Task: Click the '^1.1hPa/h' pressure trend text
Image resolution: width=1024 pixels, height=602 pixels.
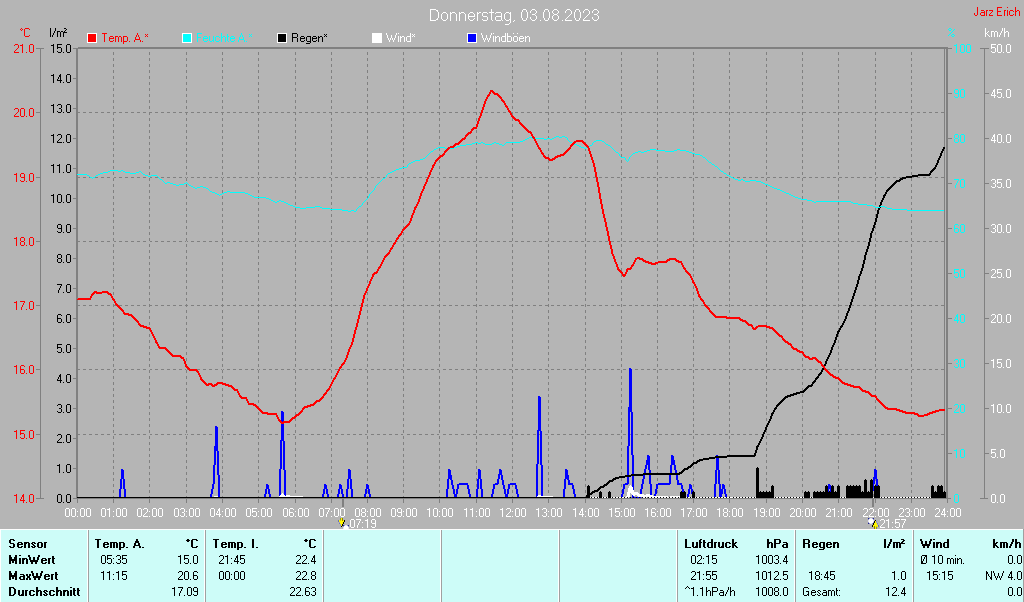Action: point(710,592)
